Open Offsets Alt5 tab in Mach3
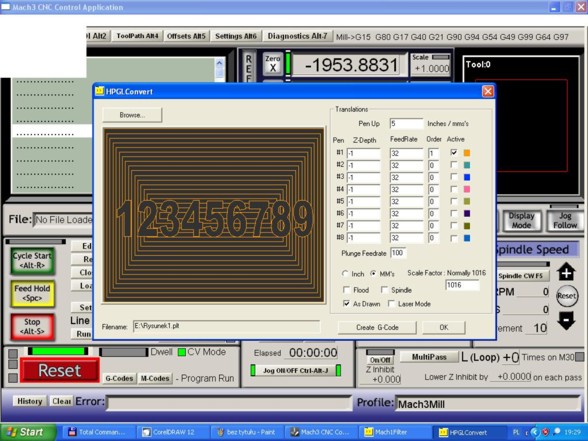 pos(186,36)
